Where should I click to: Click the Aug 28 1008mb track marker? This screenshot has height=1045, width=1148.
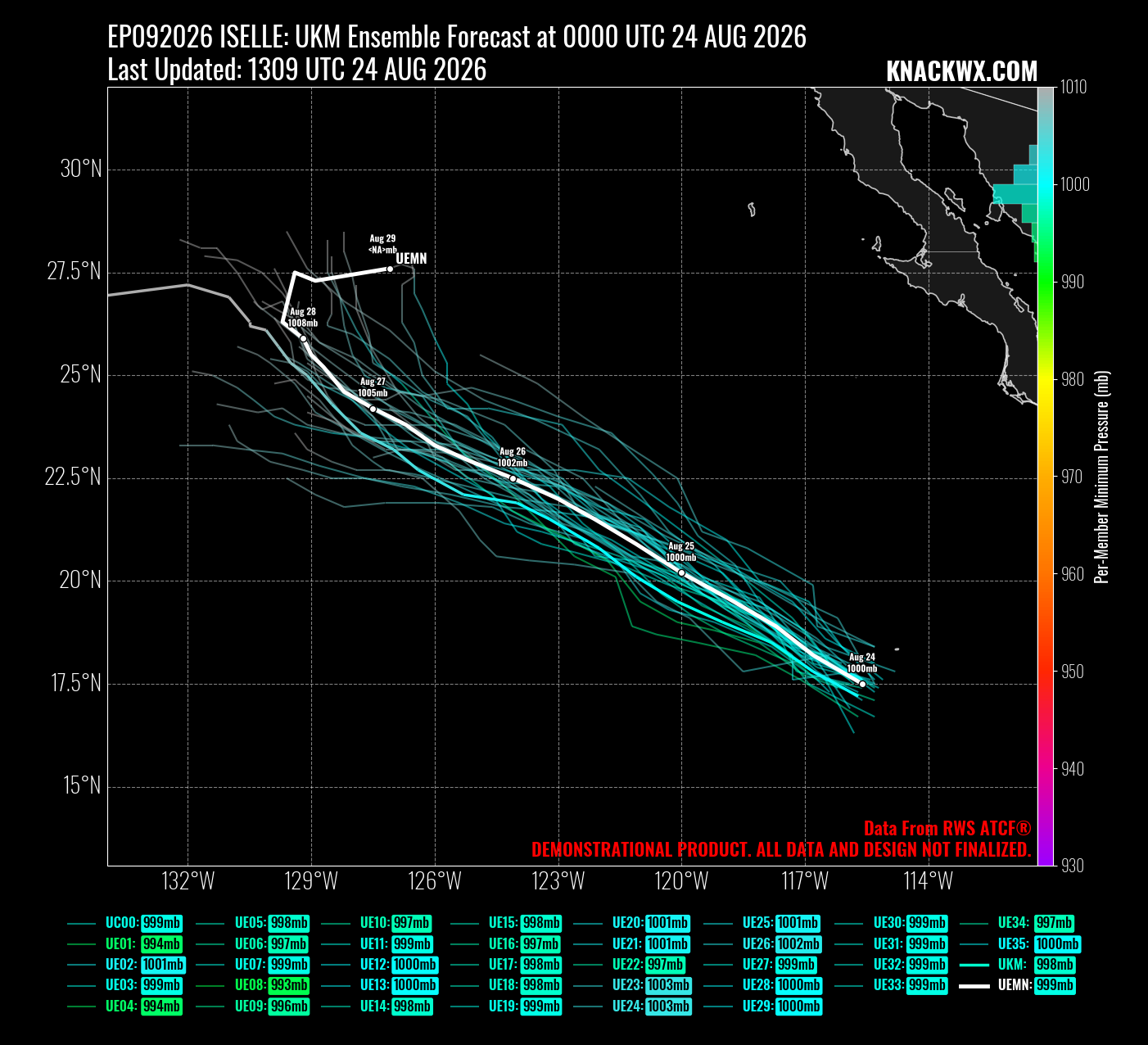(x=303, y=339)
